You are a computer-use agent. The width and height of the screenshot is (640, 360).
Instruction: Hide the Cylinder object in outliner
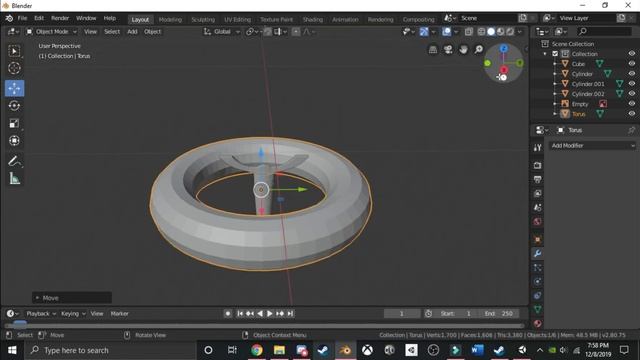(631, 73)
